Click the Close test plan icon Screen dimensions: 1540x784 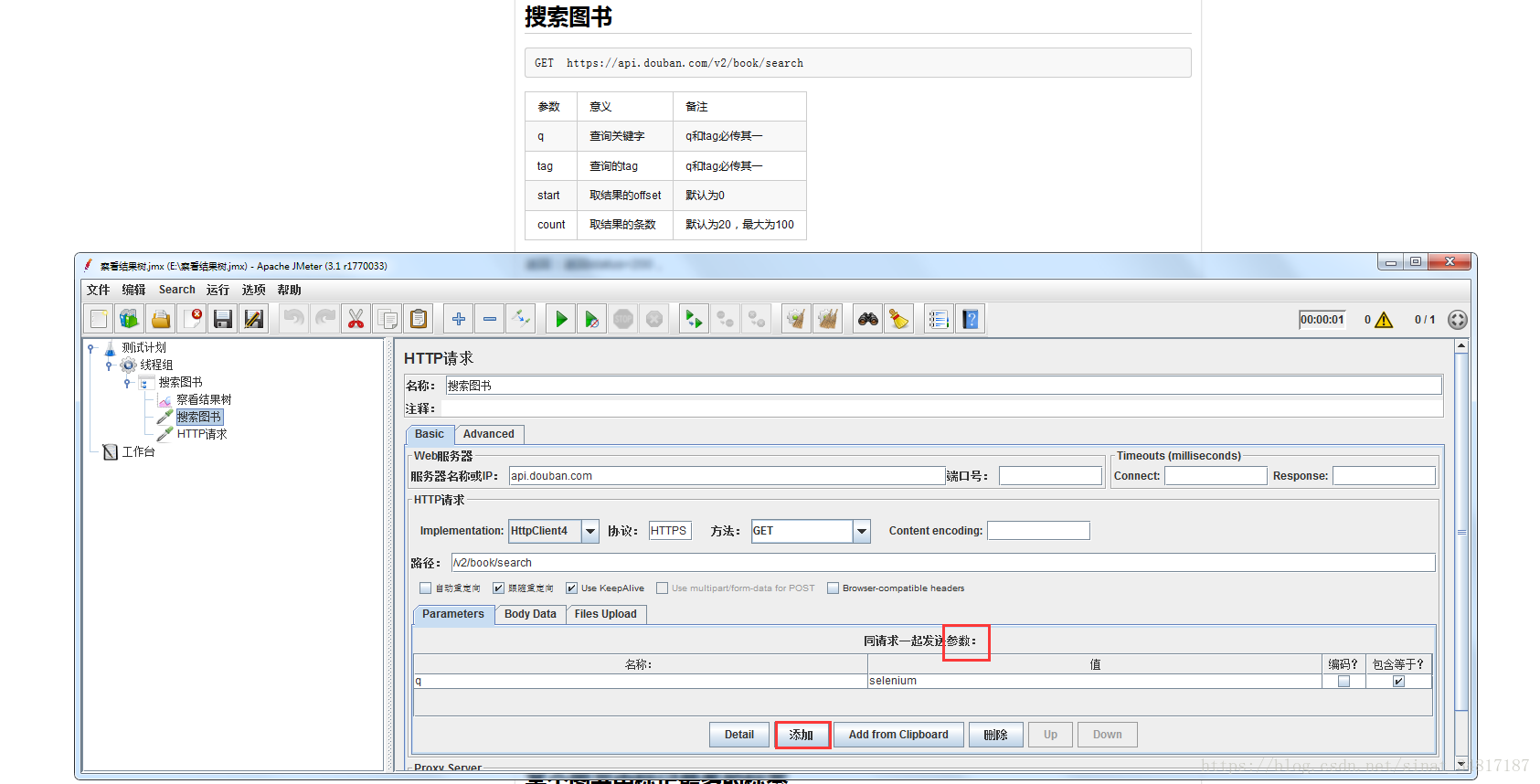click(192, 319)
